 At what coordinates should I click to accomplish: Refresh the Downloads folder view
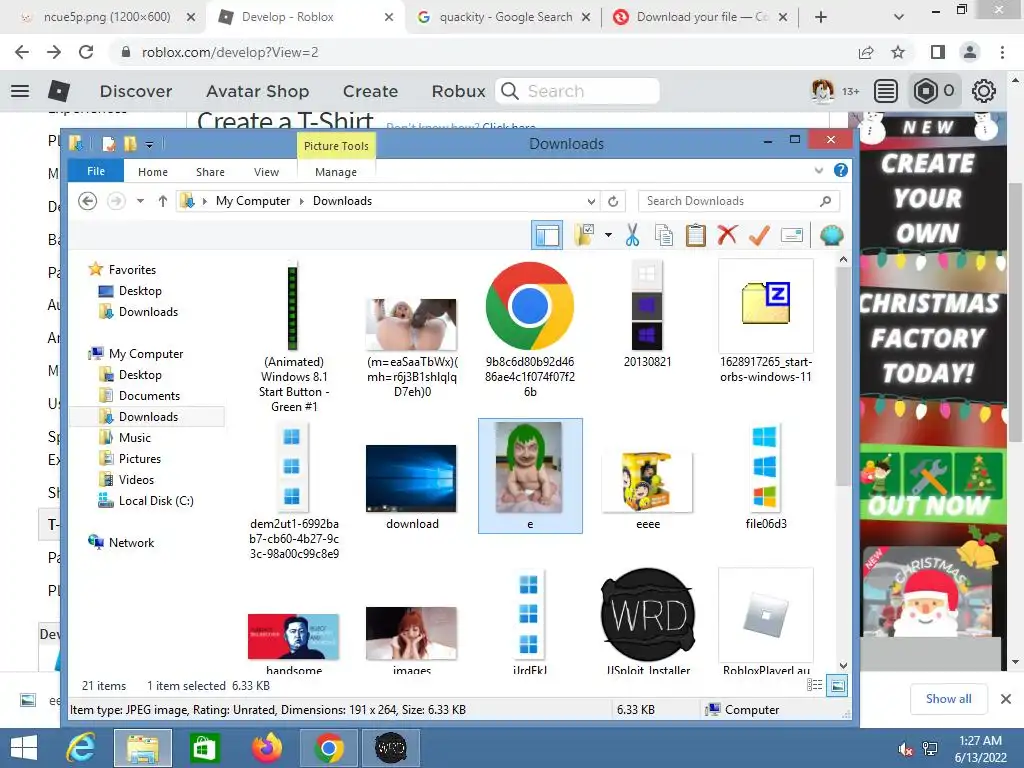(613, 201)
